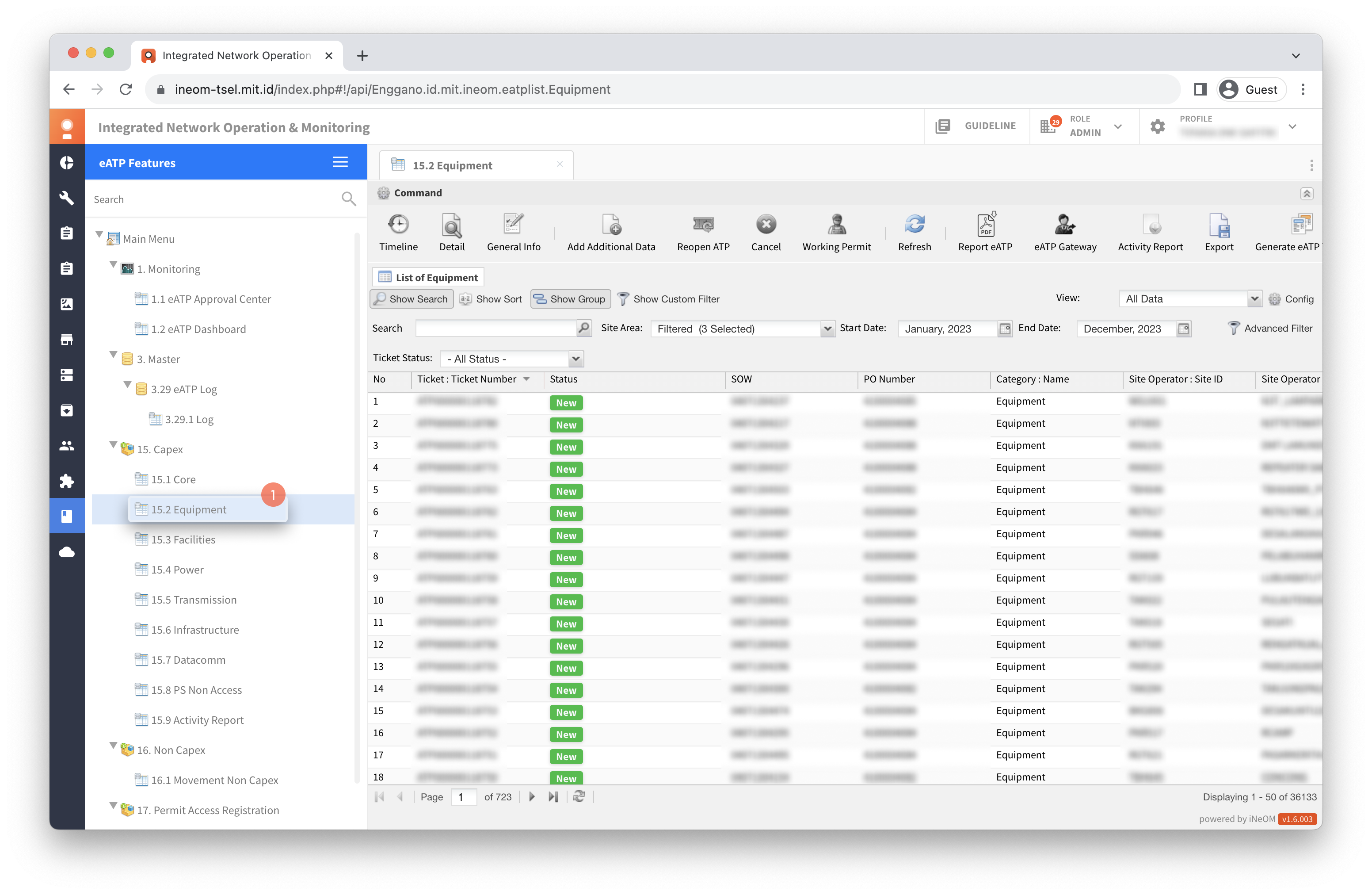Open the Working Permit command

tap(836, 233)
